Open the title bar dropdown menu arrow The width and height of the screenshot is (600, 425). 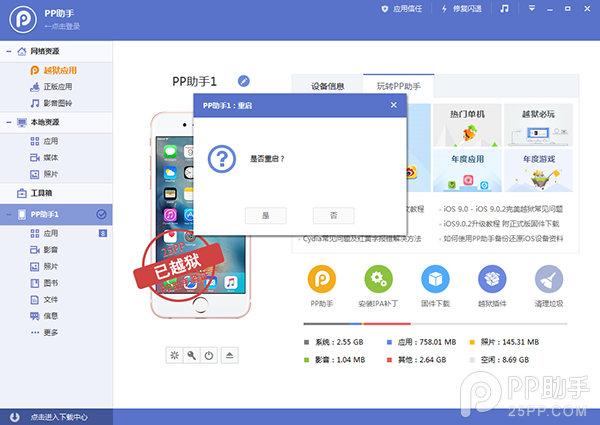[x=532, y=8]
